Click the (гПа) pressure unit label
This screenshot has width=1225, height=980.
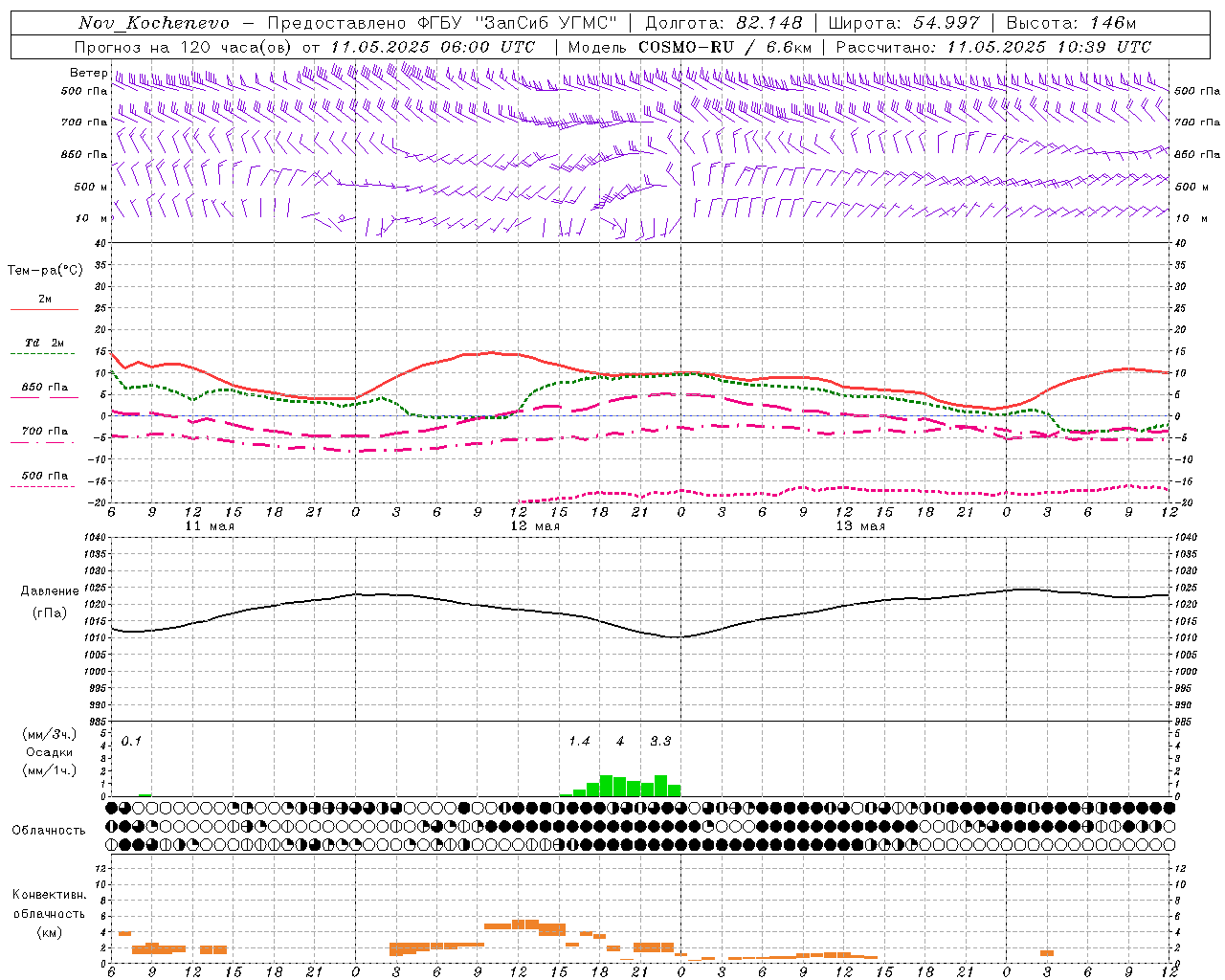[x=50, y=613]
